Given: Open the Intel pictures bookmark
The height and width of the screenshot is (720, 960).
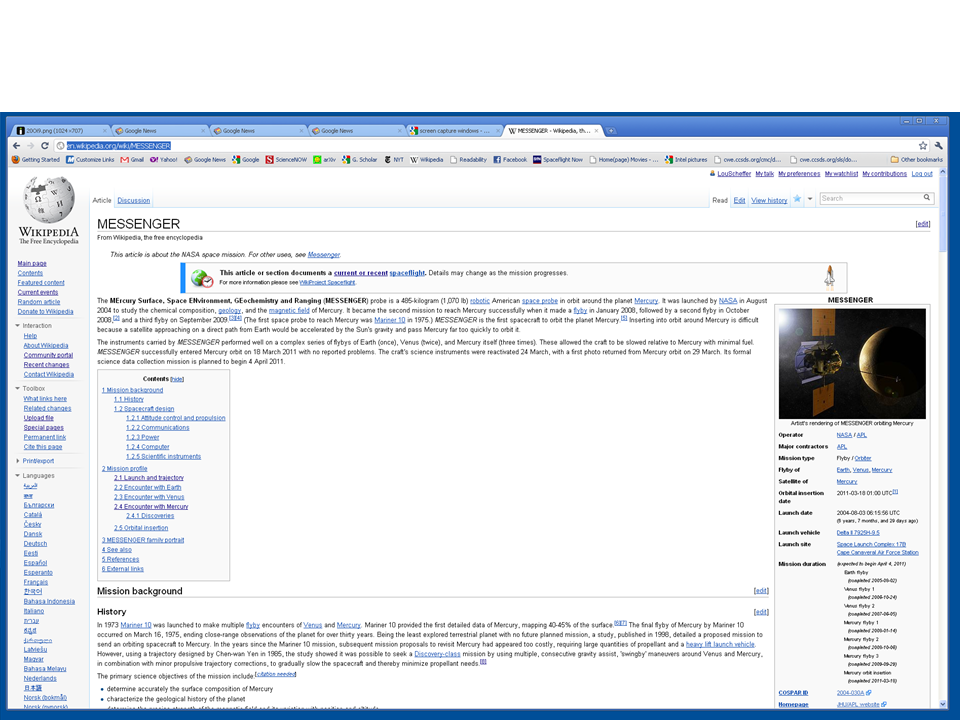Looking at the screenshot, I should coord(686,160).
